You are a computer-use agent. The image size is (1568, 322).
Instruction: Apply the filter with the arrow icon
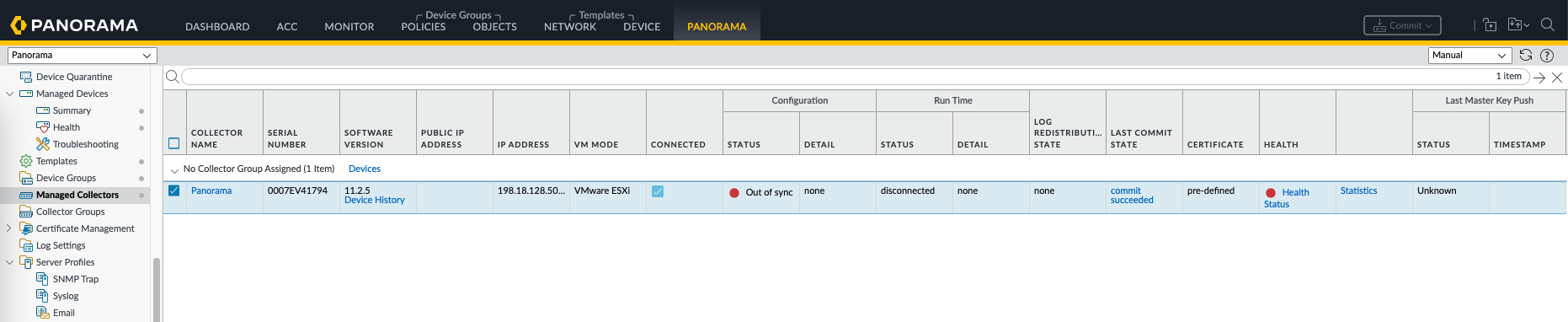point(1539,77)
